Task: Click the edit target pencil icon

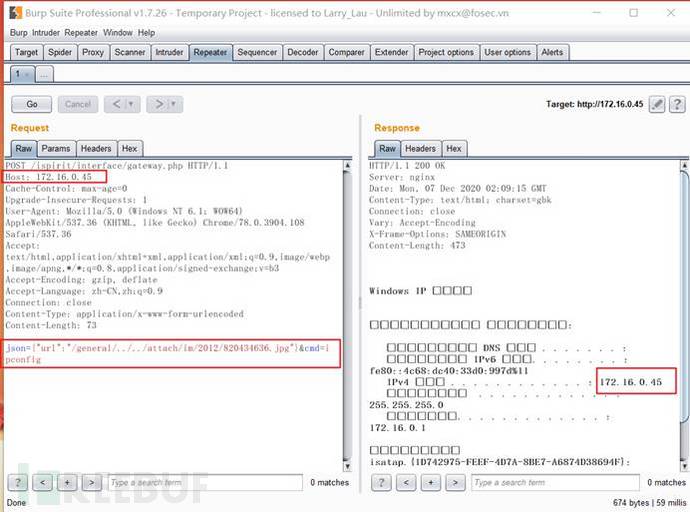Action: click(x=657, y=104)
